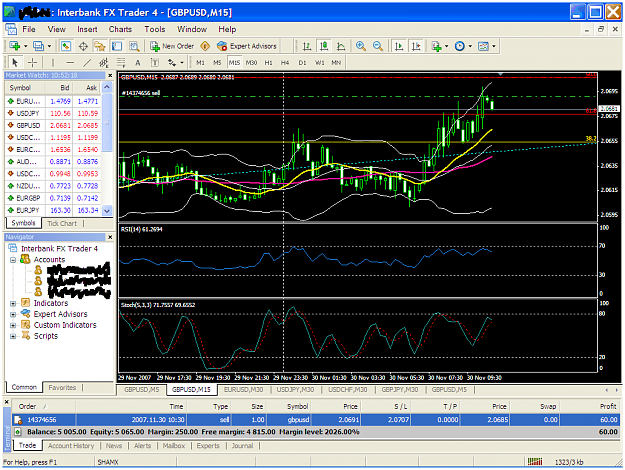Screen dimensions: 625x470
Task: Switch timeframe to M30
Action: tap(251, 63)
